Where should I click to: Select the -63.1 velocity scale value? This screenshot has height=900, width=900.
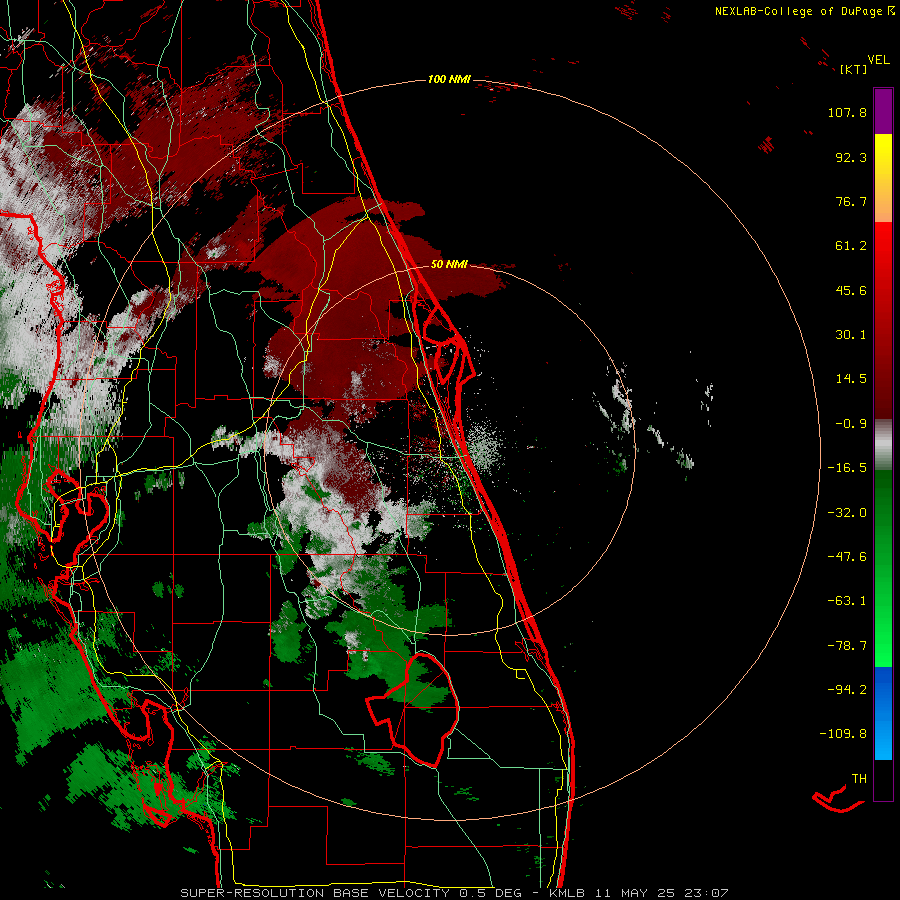coord(847,601)
